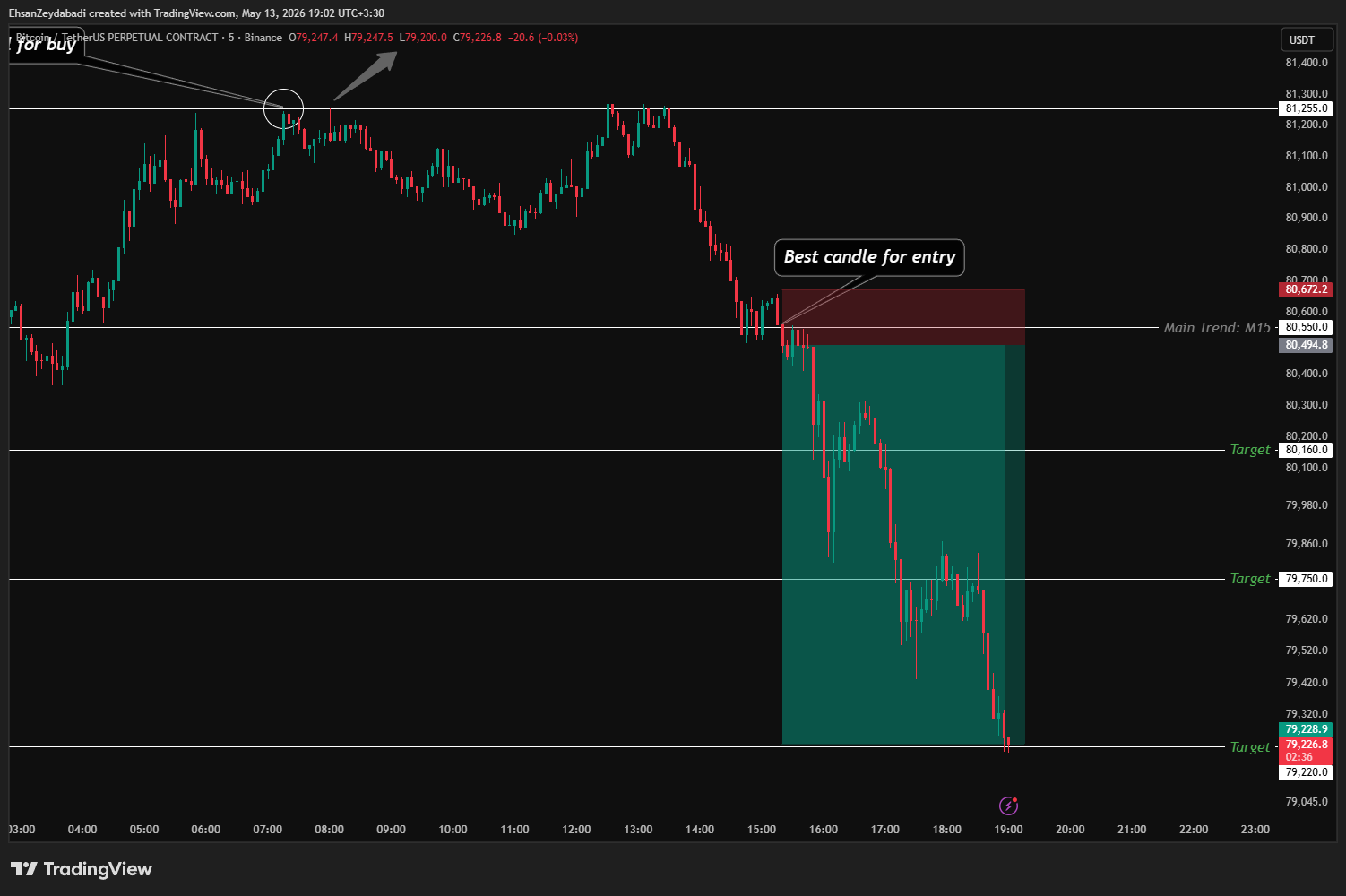Click the 80,160.0 price label

point(1306,450)
